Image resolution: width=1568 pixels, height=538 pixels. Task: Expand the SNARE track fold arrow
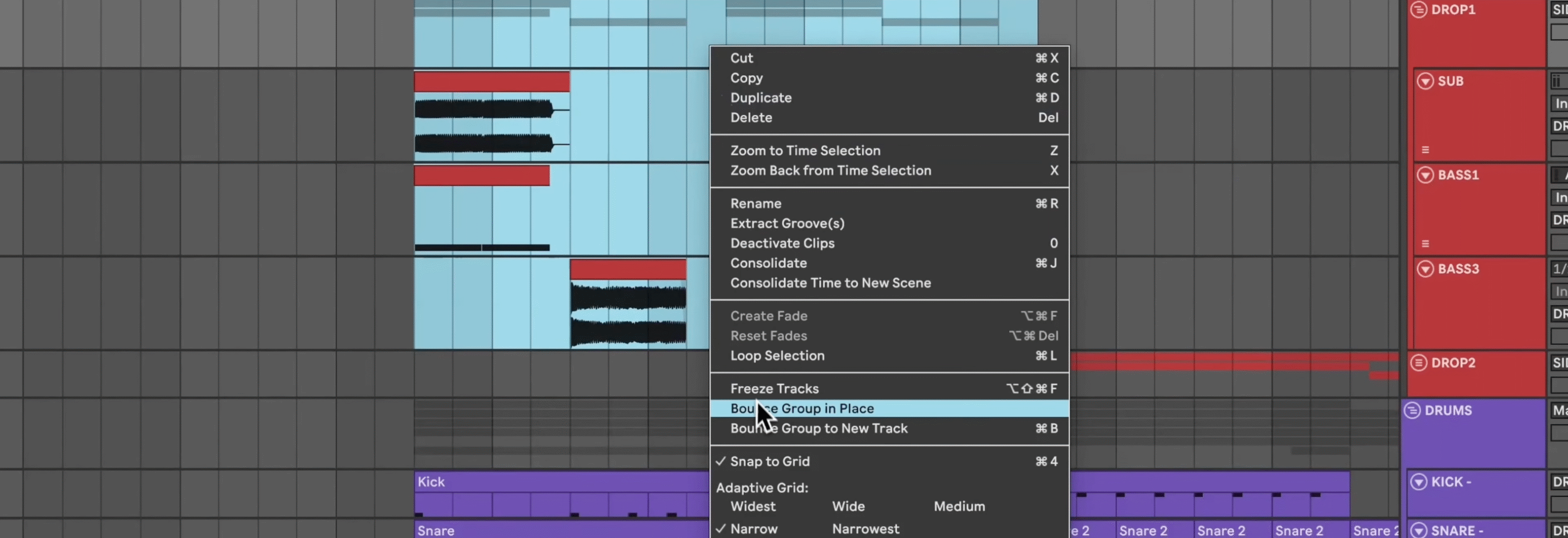(x=1419, y=530)
